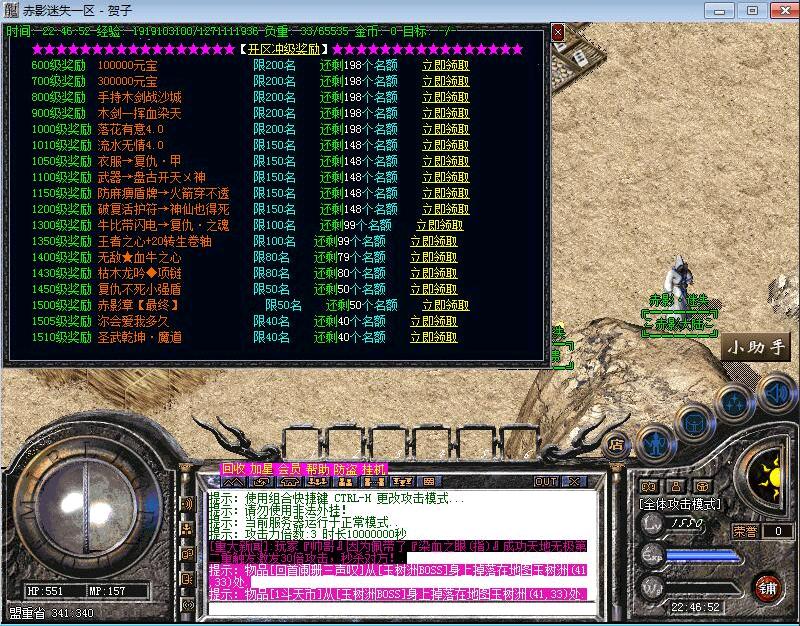800x626 pixels.
Task: Click the 落花有意4.0 reward name
Action: tap(131, 129)
